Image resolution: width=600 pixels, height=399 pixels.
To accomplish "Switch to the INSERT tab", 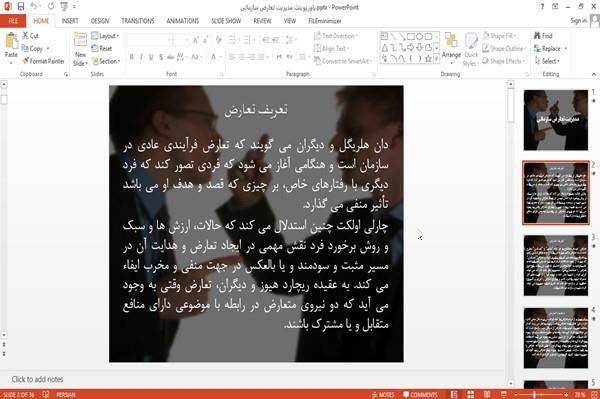I will click(70, 21).
